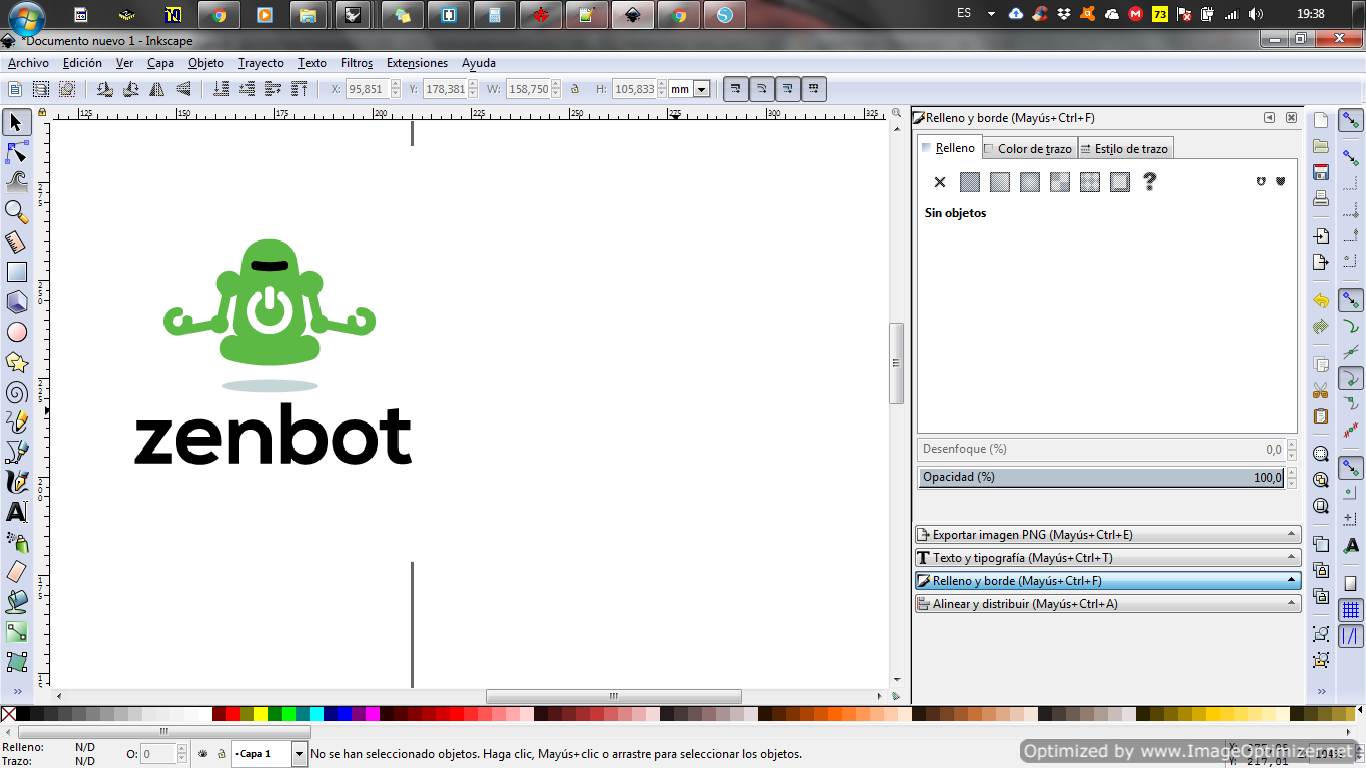Lower selection to bottom

pyautogui.click(x=221, y=89)
